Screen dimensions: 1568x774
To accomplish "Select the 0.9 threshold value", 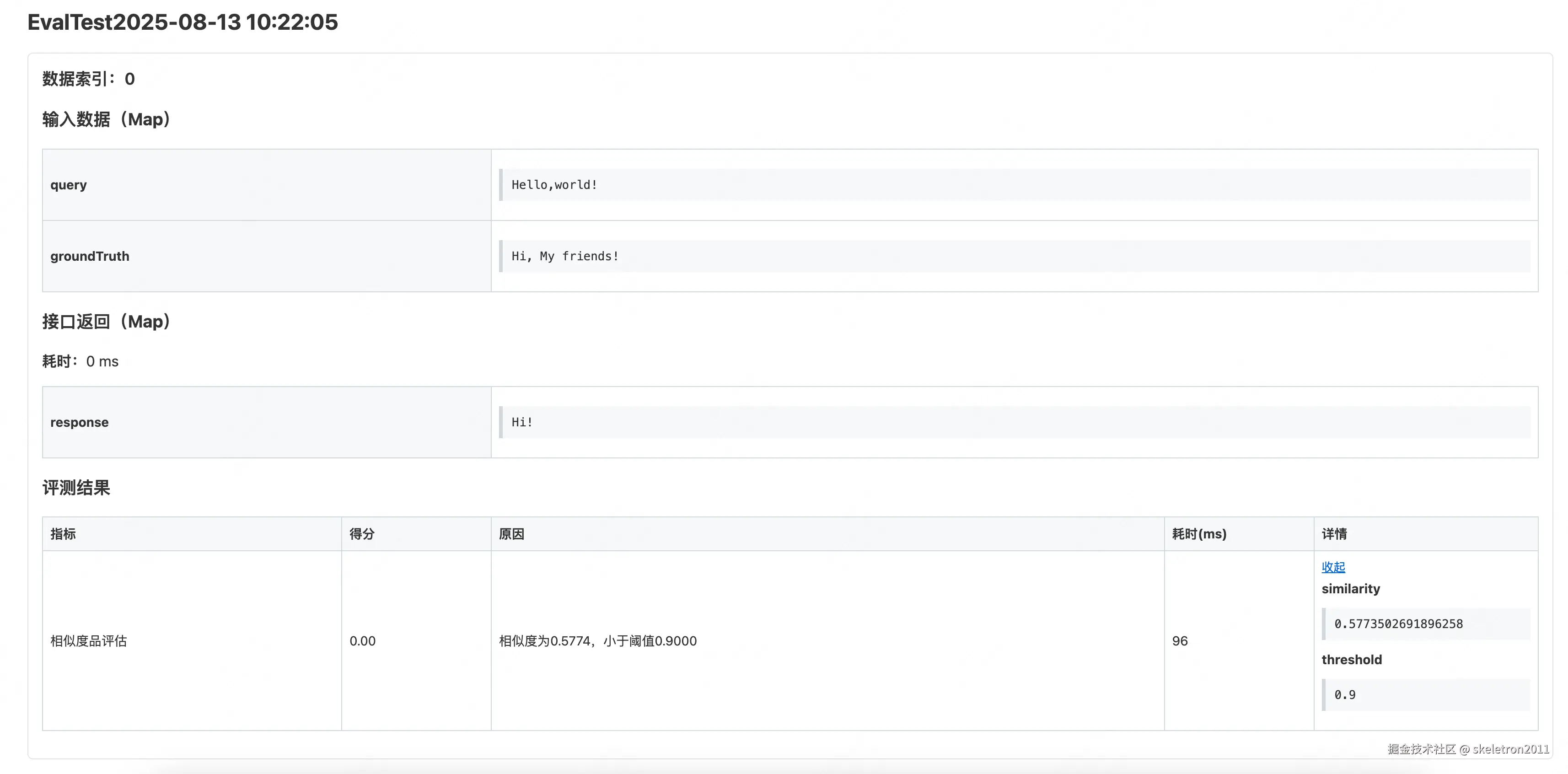I will click(1426, 695).
